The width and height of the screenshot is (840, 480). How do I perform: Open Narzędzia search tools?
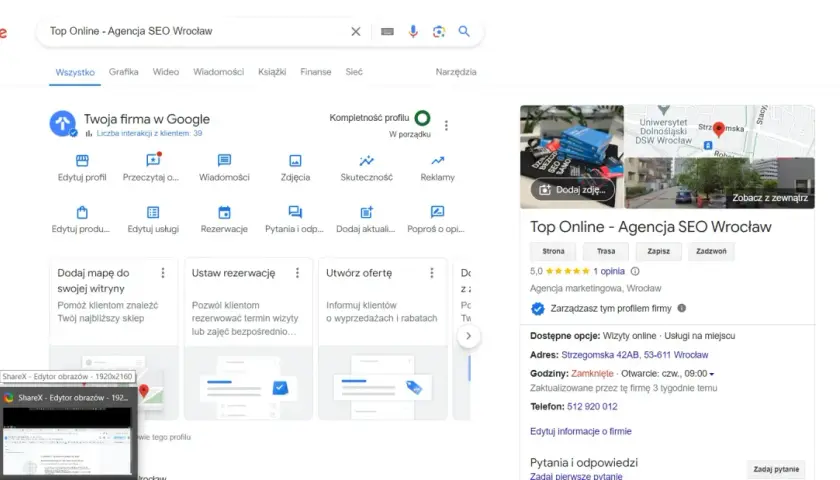(x=456, y=72)
